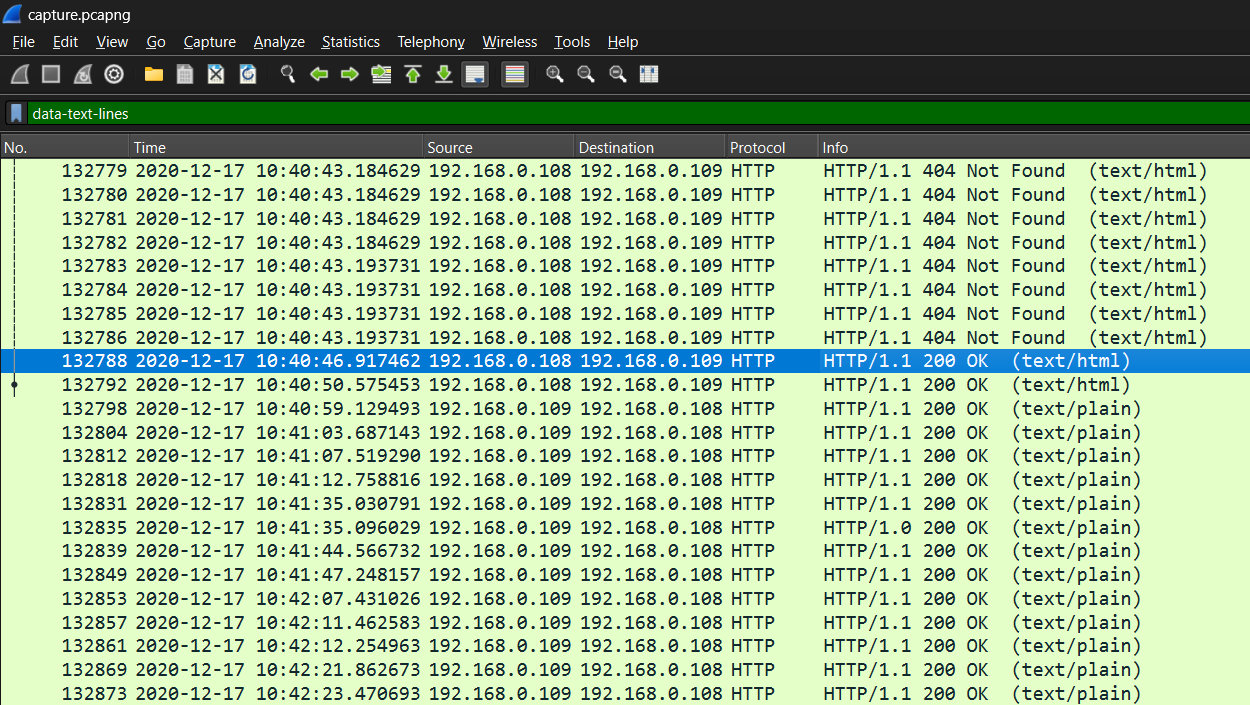Reload this capture file
Image resolution: width=1250 pixels, height=705 pixels.
[x=248, y=74]
